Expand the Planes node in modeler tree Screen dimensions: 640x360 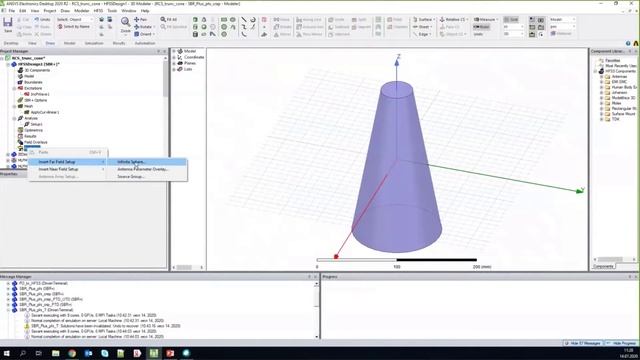(174, 63)
